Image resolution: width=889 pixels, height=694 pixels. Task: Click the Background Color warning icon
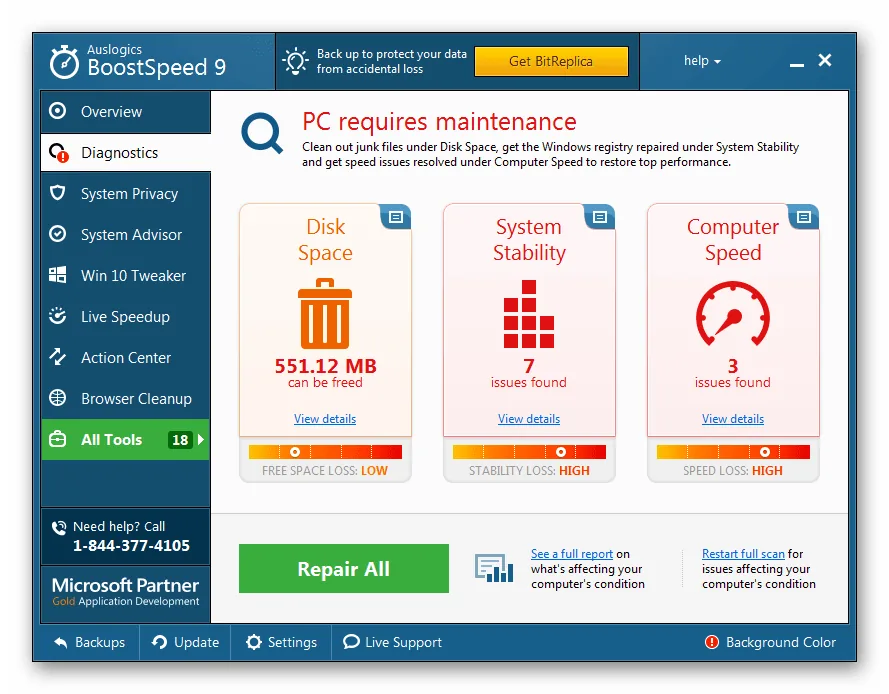pos(711,642)
